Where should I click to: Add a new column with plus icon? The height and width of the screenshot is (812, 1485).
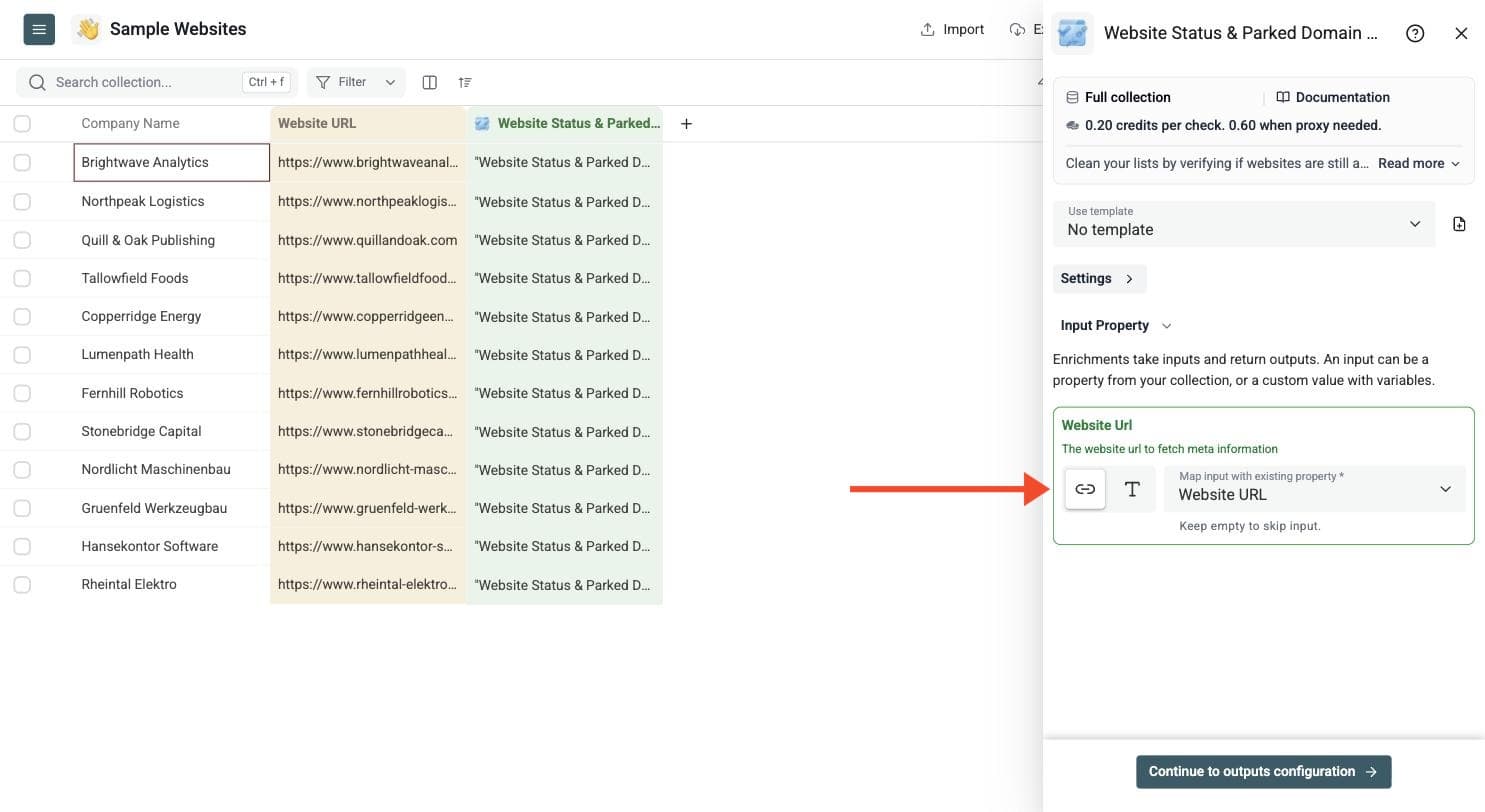(686, 124)
